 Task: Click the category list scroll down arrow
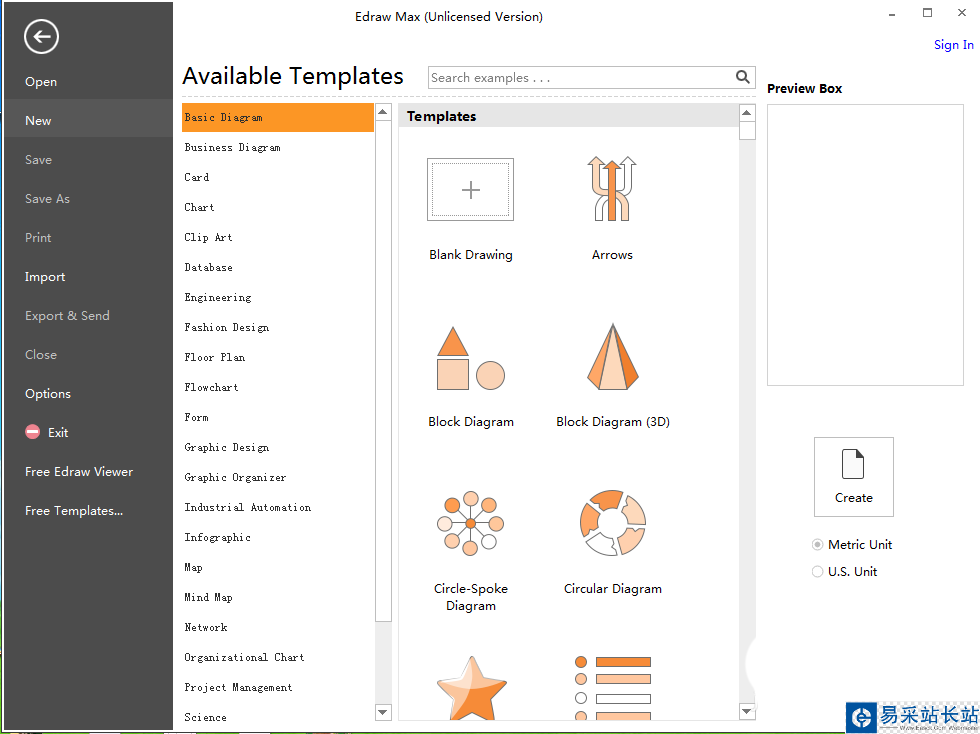click(x=383, y=711)
